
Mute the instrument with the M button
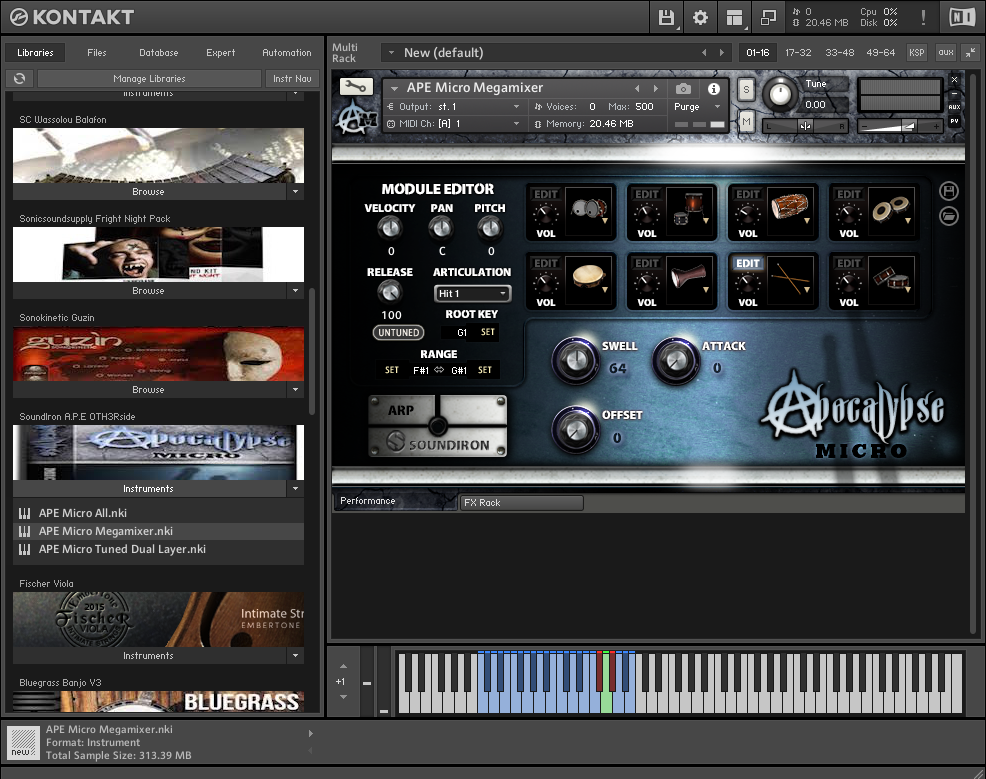click(x=746, y=121)
